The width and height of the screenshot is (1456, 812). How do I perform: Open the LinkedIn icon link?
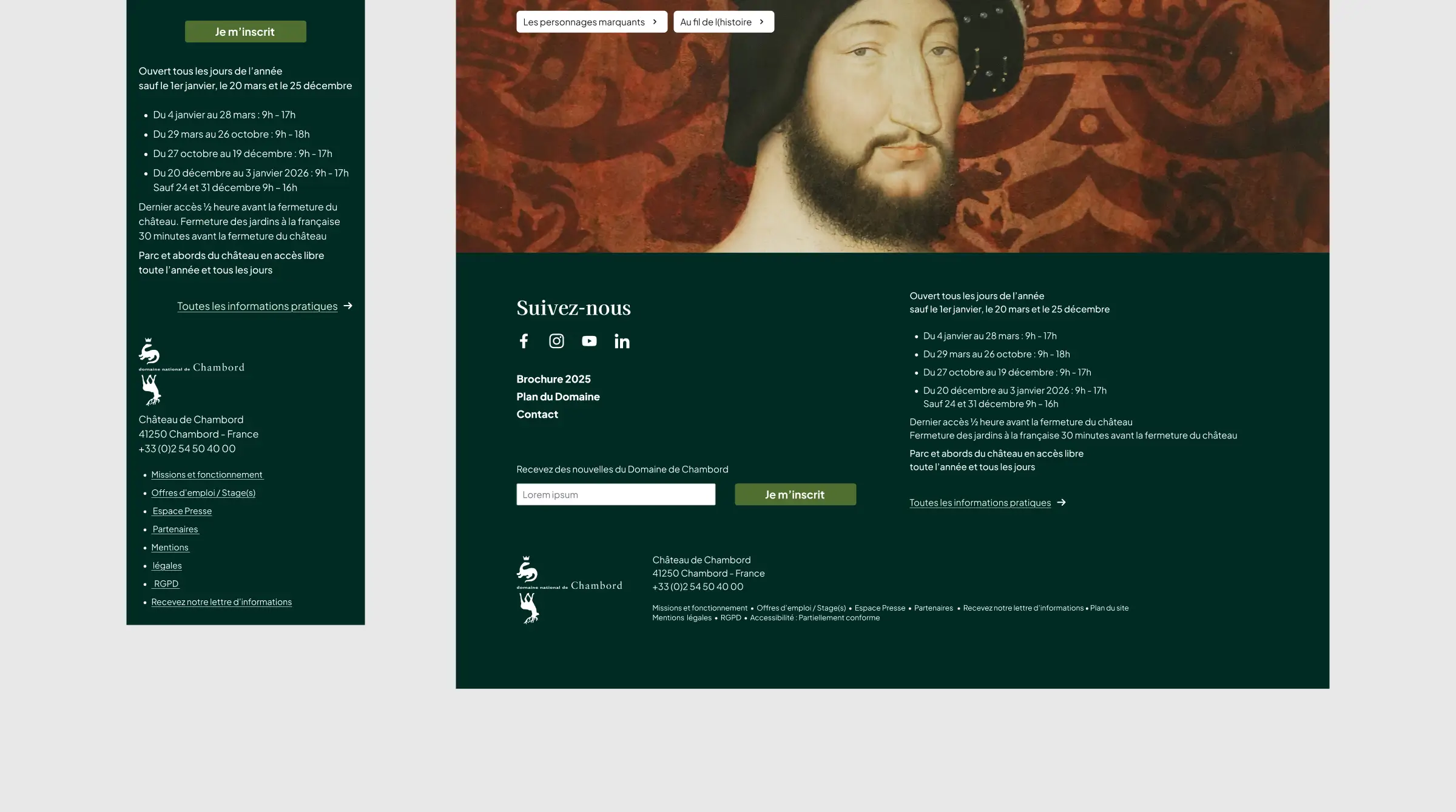point(622,341)
